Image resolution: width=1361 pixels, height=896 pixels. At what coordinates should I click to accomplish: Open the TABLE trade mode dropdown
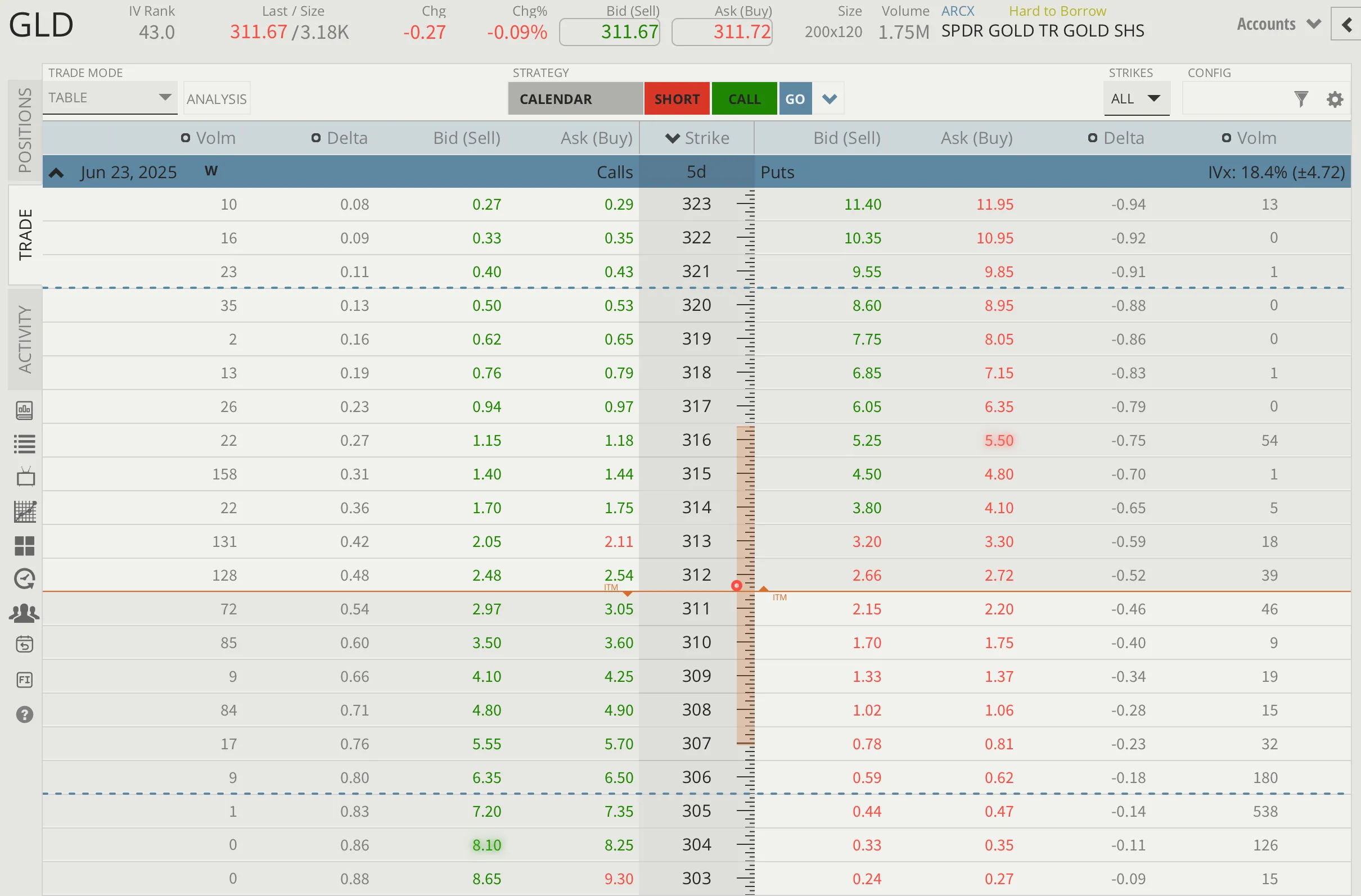[x=110, y=98]
